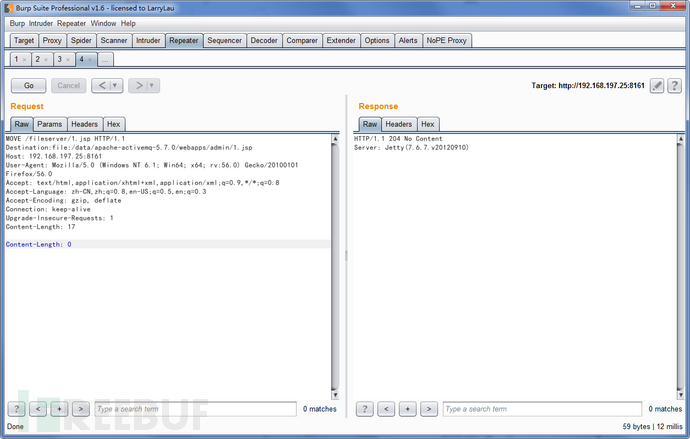
Task: Click request search help question icon
Action: tap(17, 409)
